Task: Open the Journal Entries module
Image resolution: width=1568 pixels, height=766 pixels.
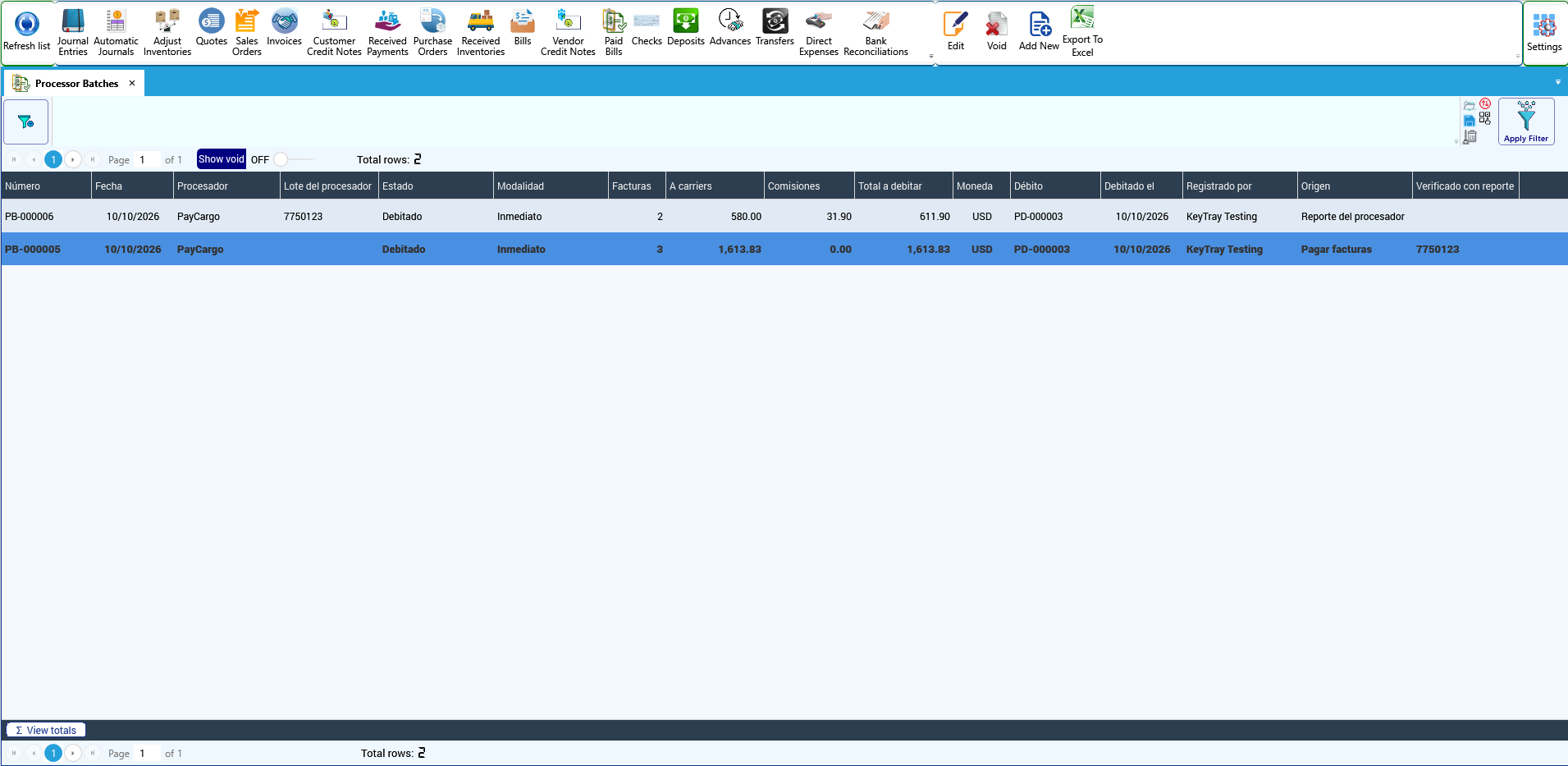Action: click(x=72, y=33)
